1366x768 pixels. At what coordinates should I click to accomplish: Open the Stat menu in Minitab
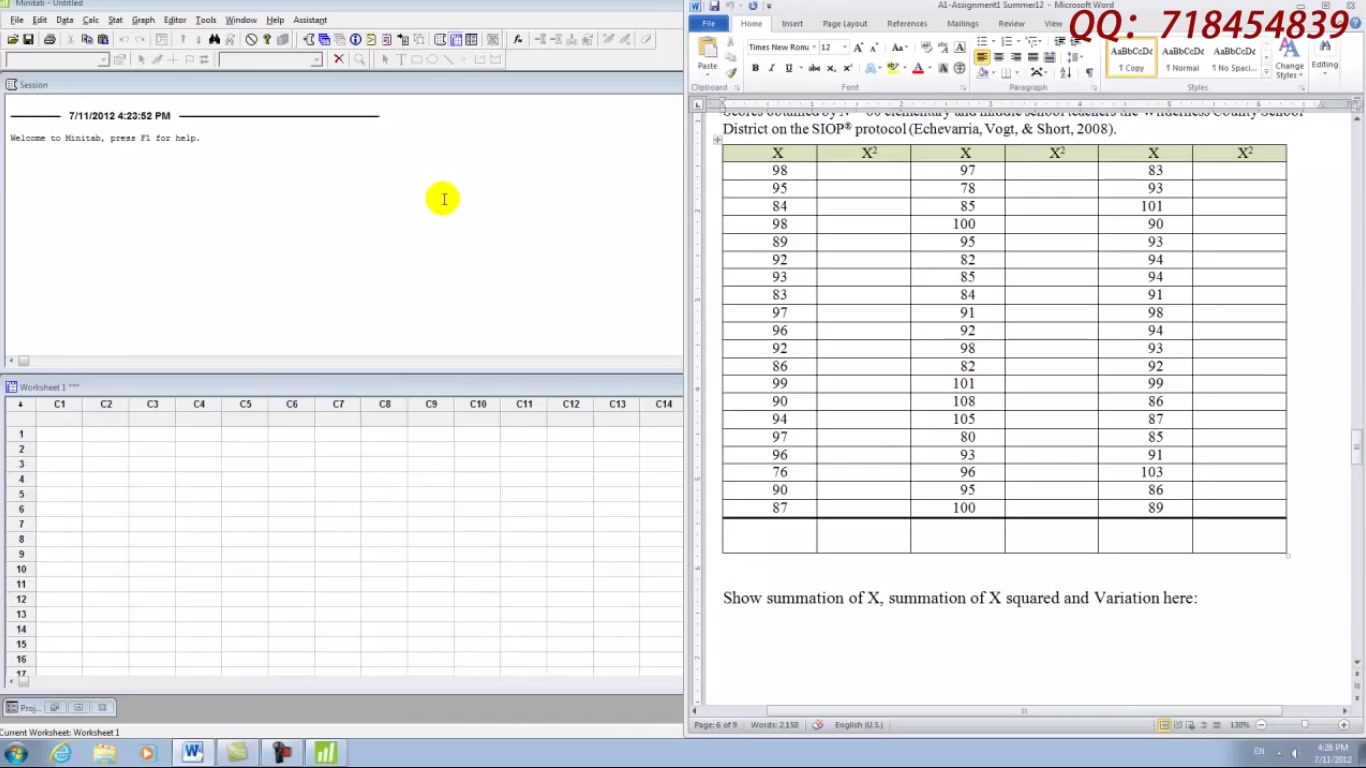pos(115,19)
